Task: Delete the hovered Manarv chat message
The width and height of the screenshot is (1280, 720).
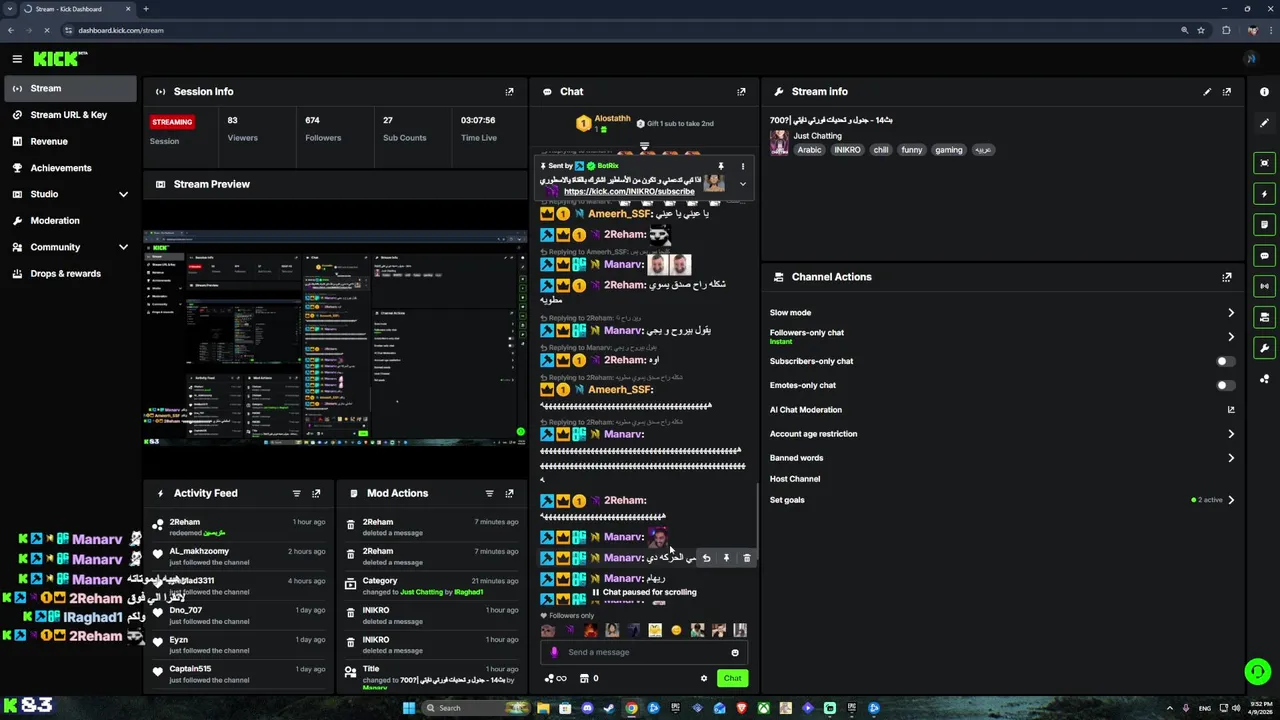Action: tap(746, 558)
